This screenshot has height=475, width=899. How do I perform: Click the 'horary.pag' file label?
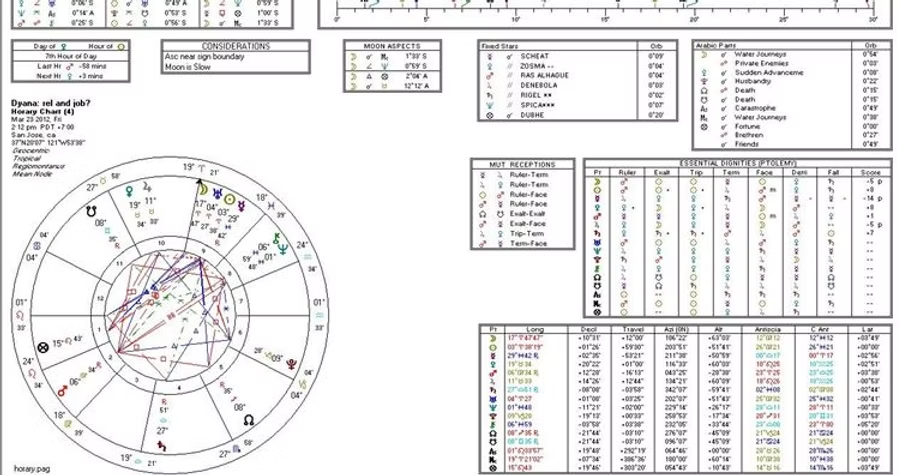pyautogui.click(x=32, y=469)
